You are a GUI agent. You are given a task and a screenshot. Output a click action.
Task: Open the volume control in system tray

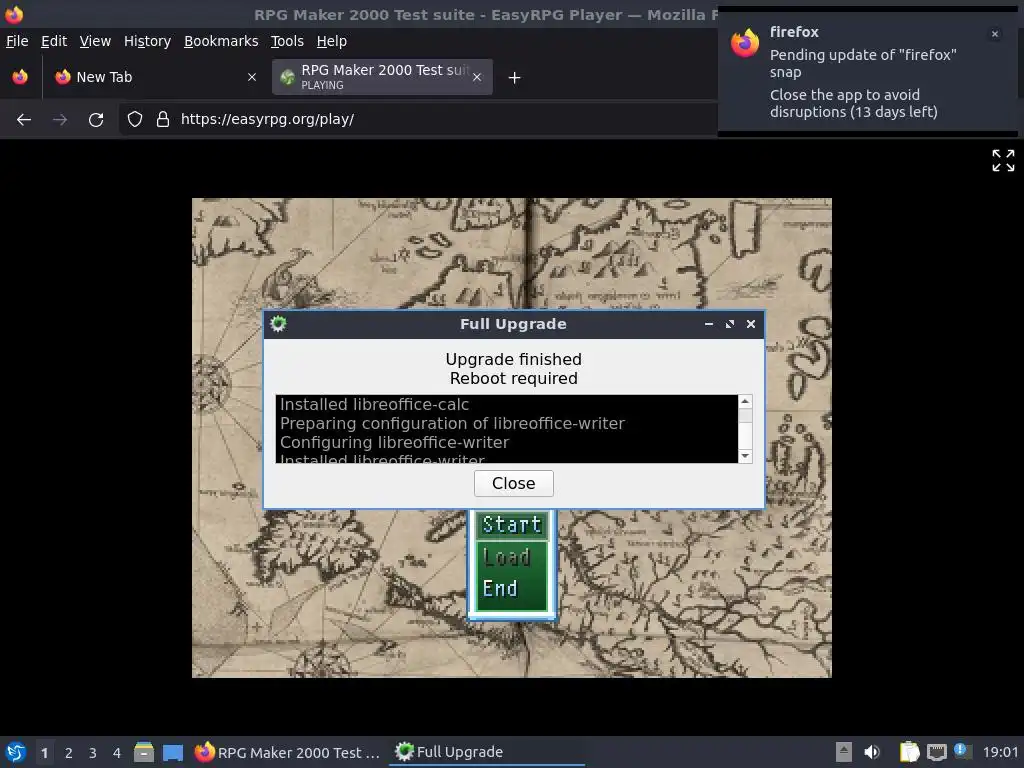[872, 752]
